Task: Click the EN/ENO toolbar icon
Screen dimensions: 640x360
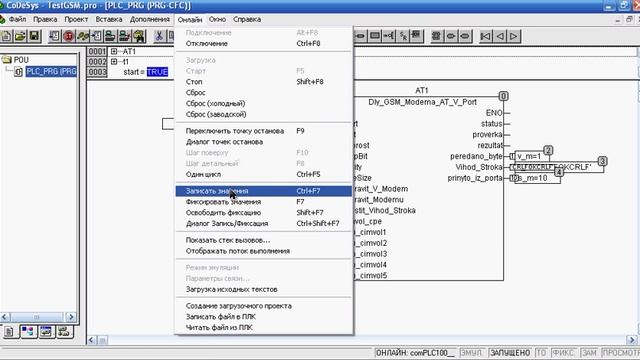Action: click(x=417, y=36)
